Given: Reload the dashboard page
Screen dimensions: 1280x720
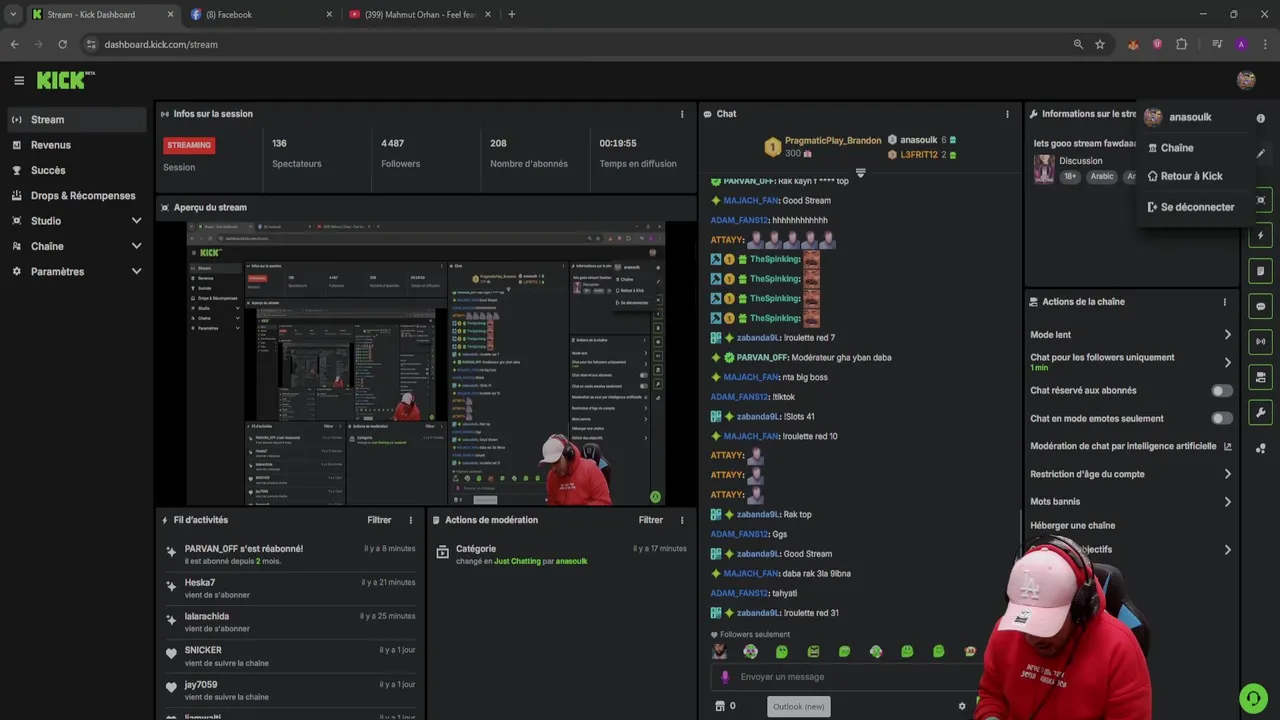Looking at the screenshot, I should pos(62,44).
